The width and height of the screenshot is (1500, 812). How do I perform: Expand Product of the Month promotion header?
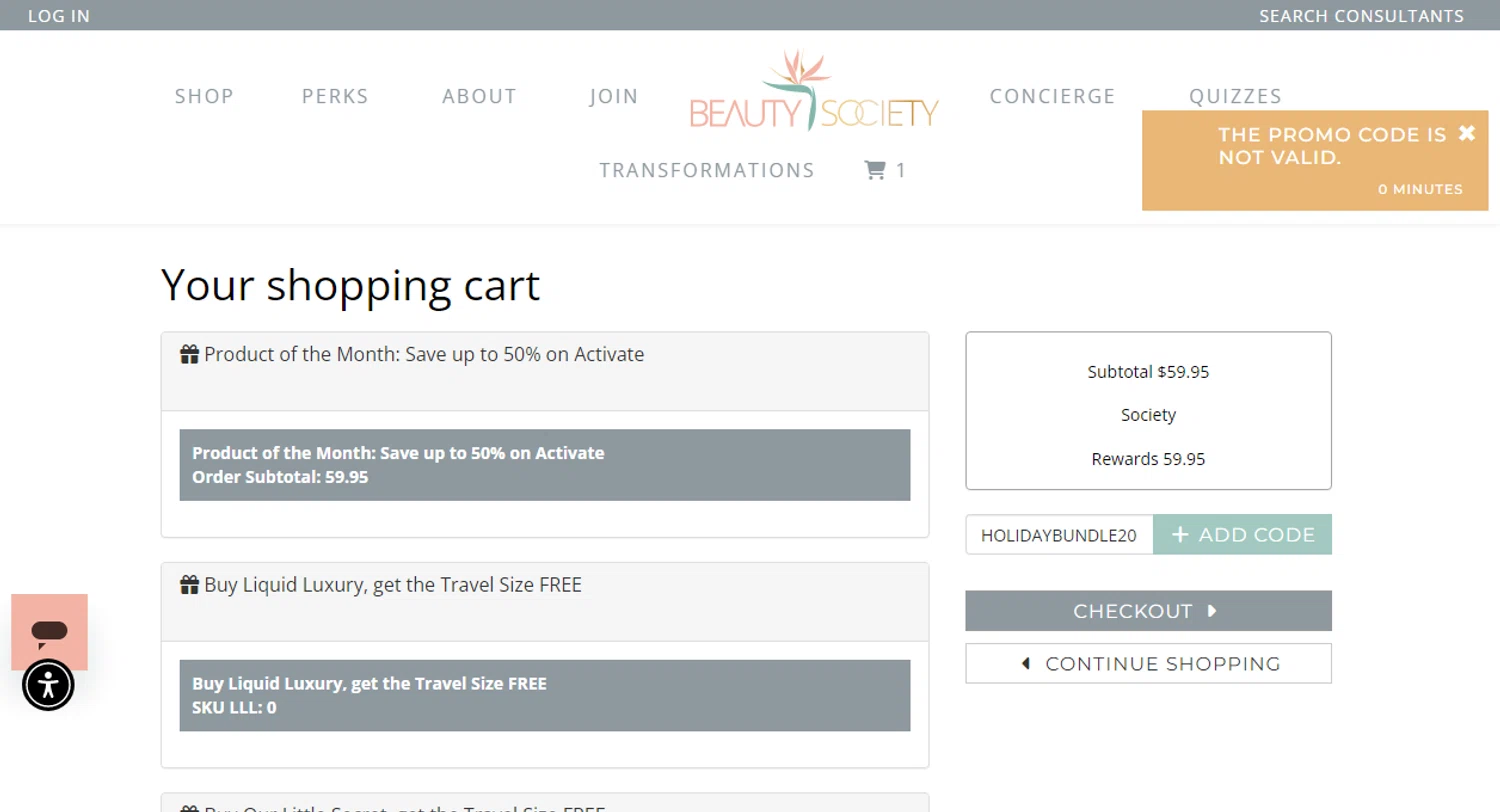[x=545, y=371]
